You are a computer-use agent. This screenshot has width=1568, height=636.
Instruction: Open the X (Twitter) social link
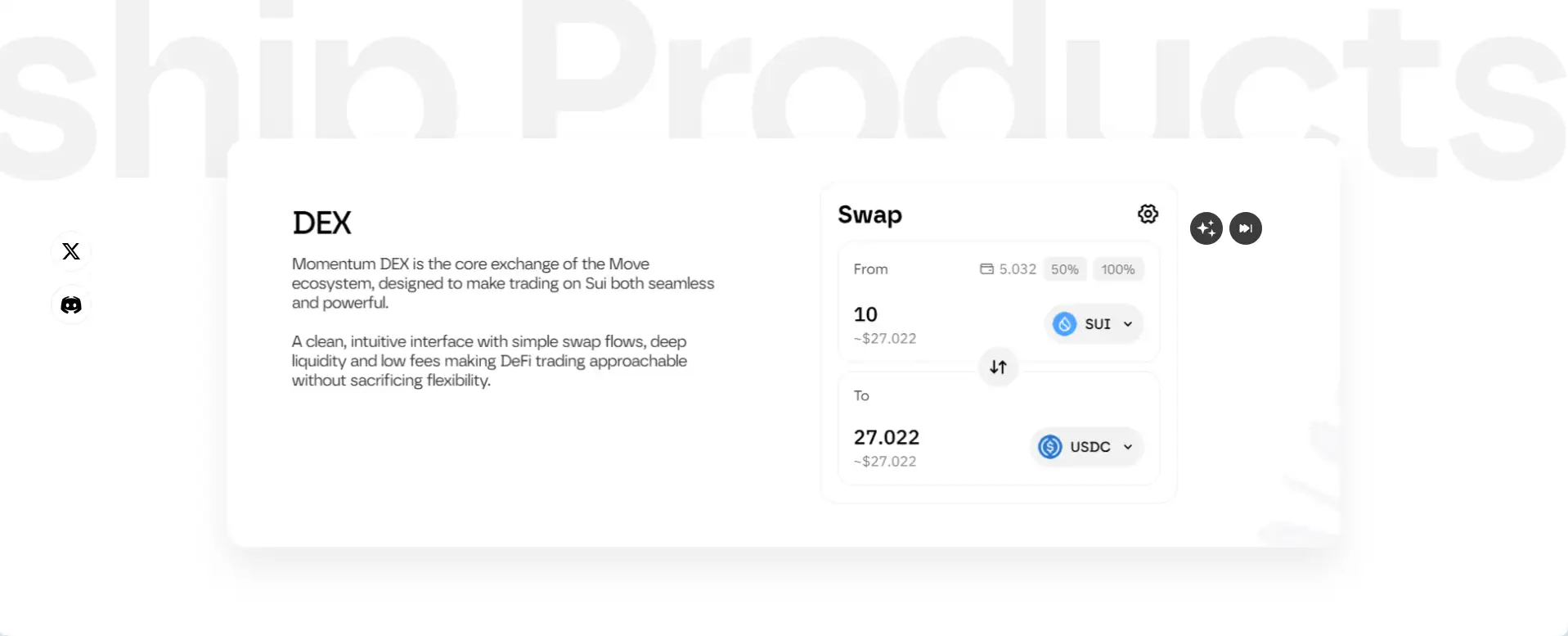coord(71,251)
